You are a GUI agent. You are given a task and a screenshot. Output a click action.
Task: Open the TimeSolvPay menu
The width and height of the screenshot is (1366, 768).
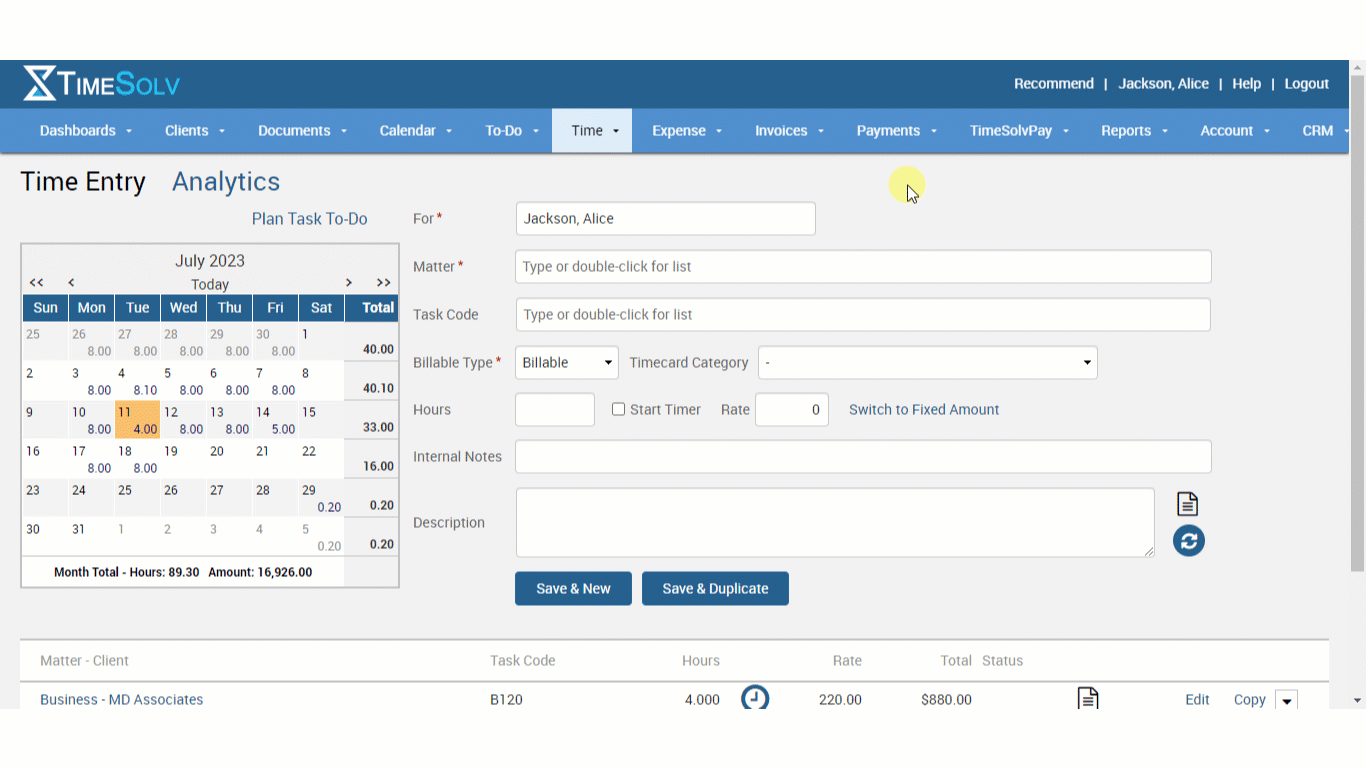[x=1019, y=131]
